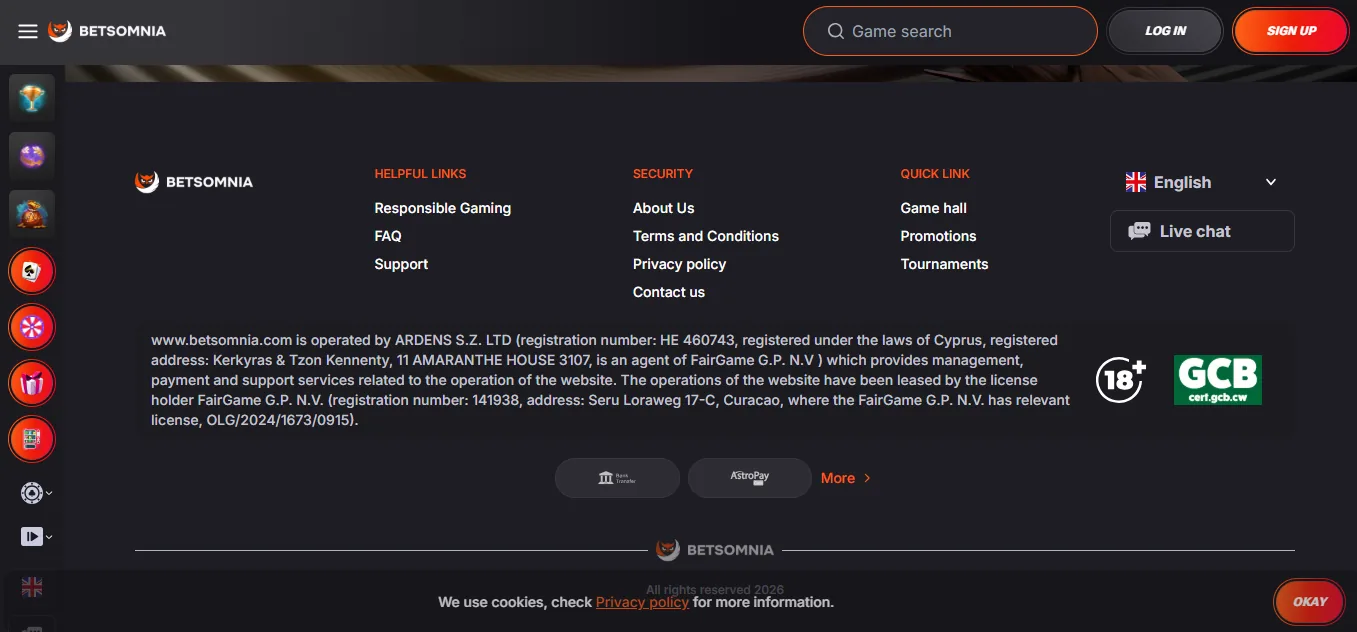Go to Tournaments
The height and width of the screenshot is (632, 1357).
945,264
